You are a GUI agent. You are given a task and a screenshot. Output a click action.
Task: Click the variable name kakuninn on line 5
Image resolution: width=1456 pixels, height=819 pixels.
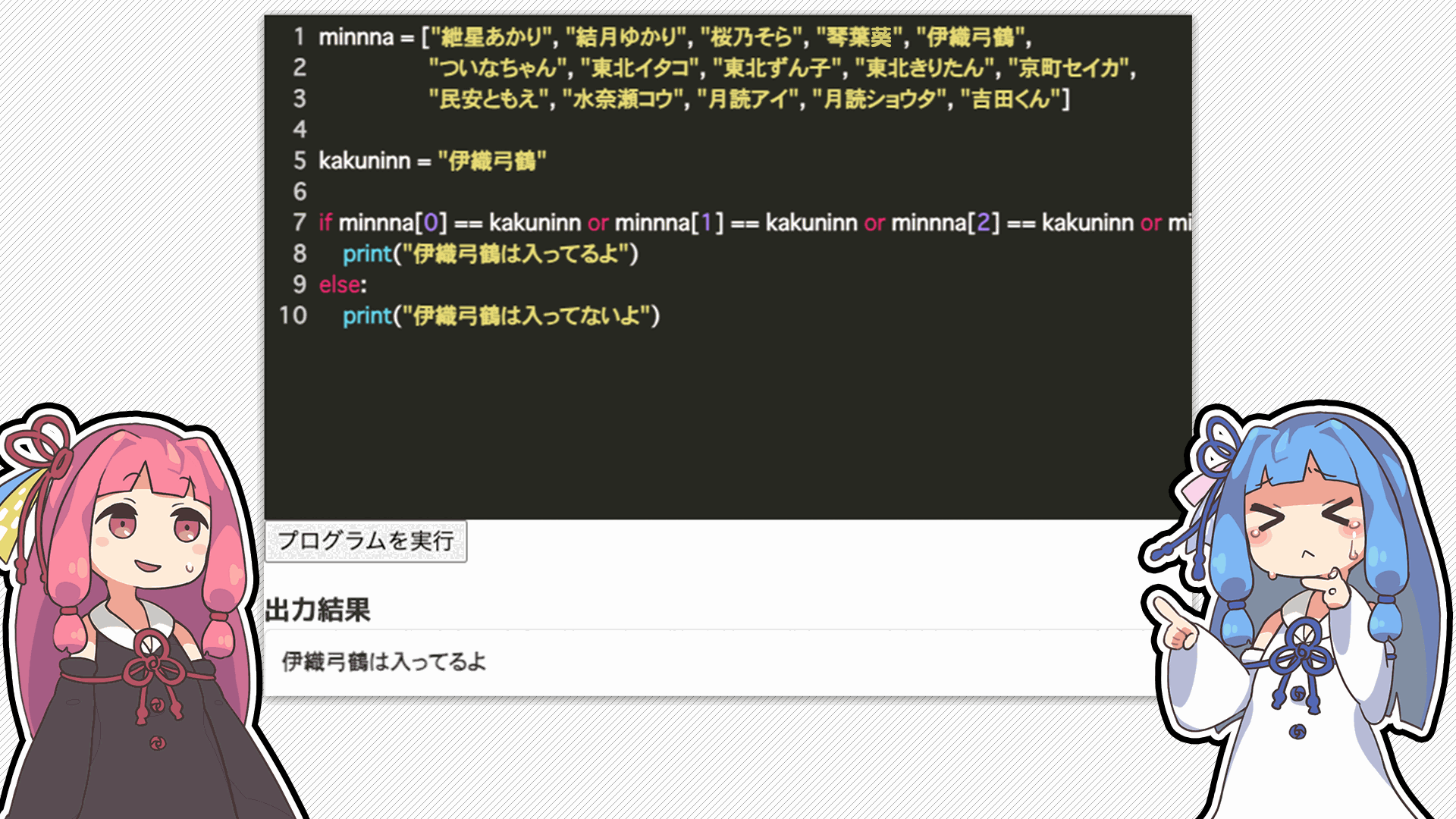(x=364, y=161)
